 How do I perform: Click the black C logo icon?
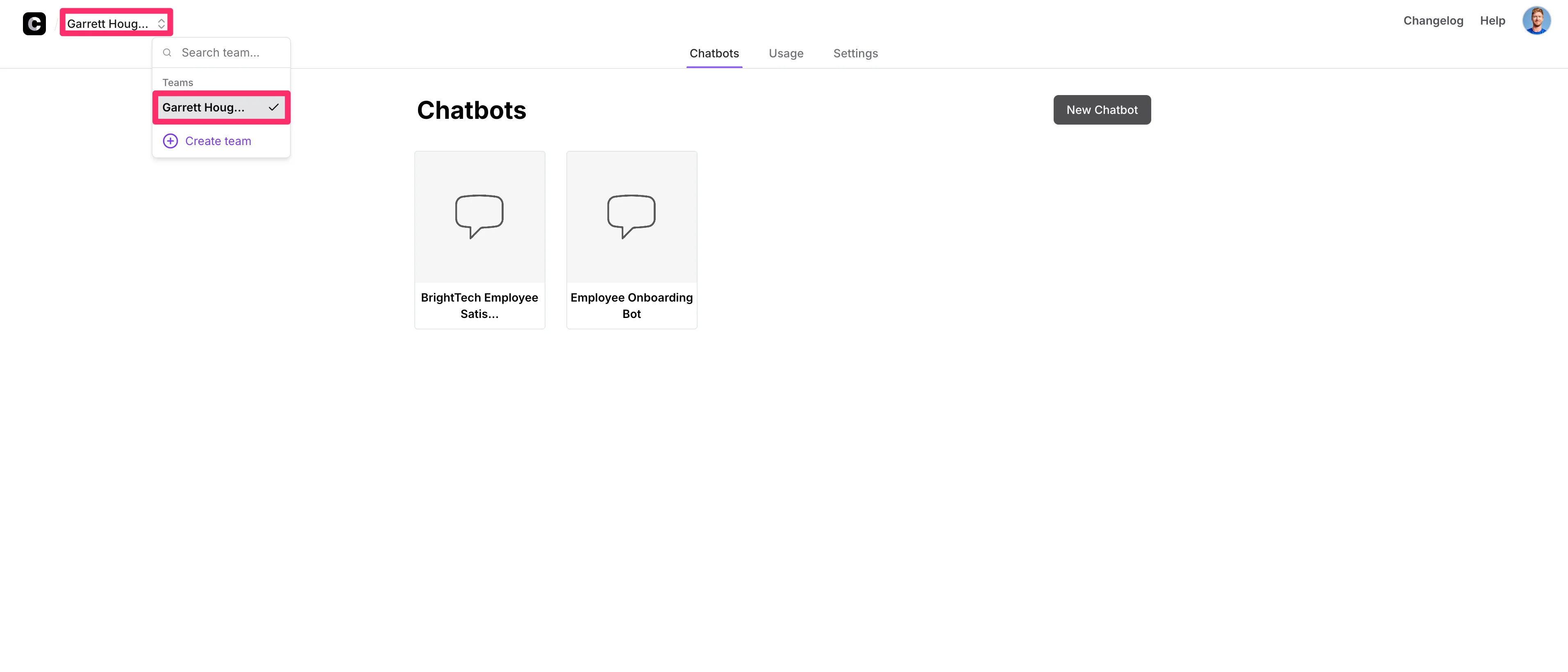tap(34, 23)
